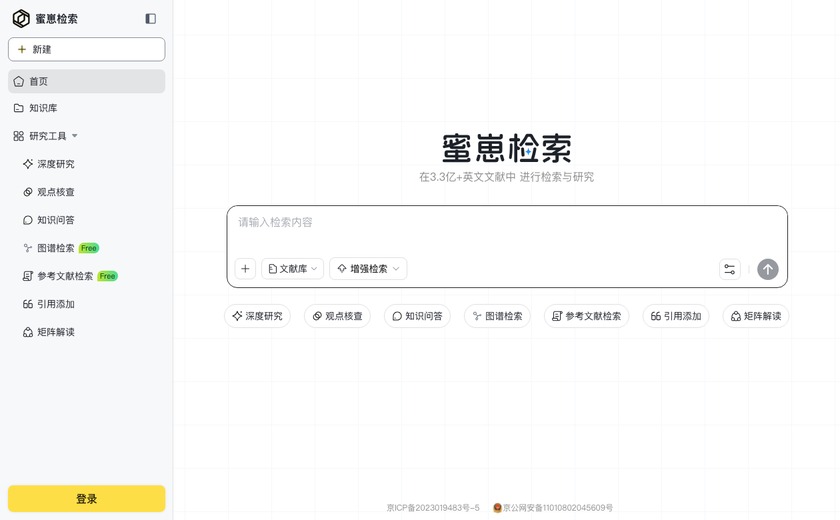The height and width of the screenshot is (520, 840).
Task: Click the yellow 登录 button
Action: pos(86,499)
